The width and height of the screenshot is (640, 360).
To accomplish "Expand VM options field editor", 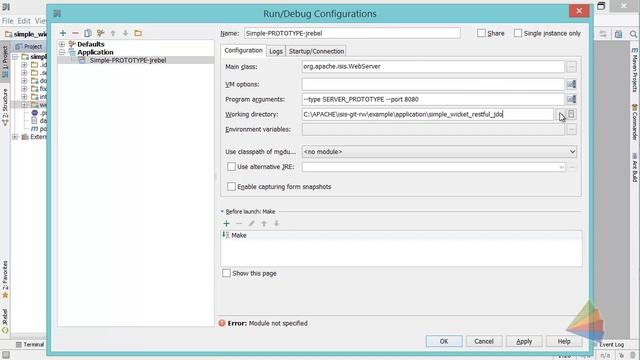I will click(571, 84).
